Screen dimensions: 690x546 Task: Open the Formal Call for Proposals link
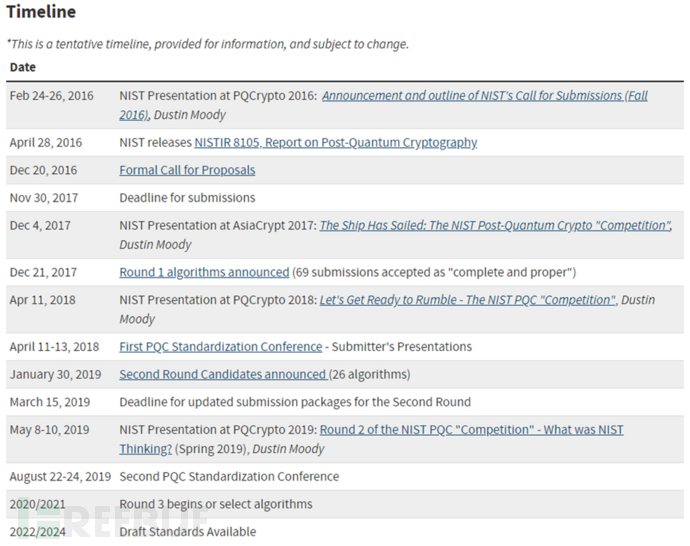tap(187, 170)
